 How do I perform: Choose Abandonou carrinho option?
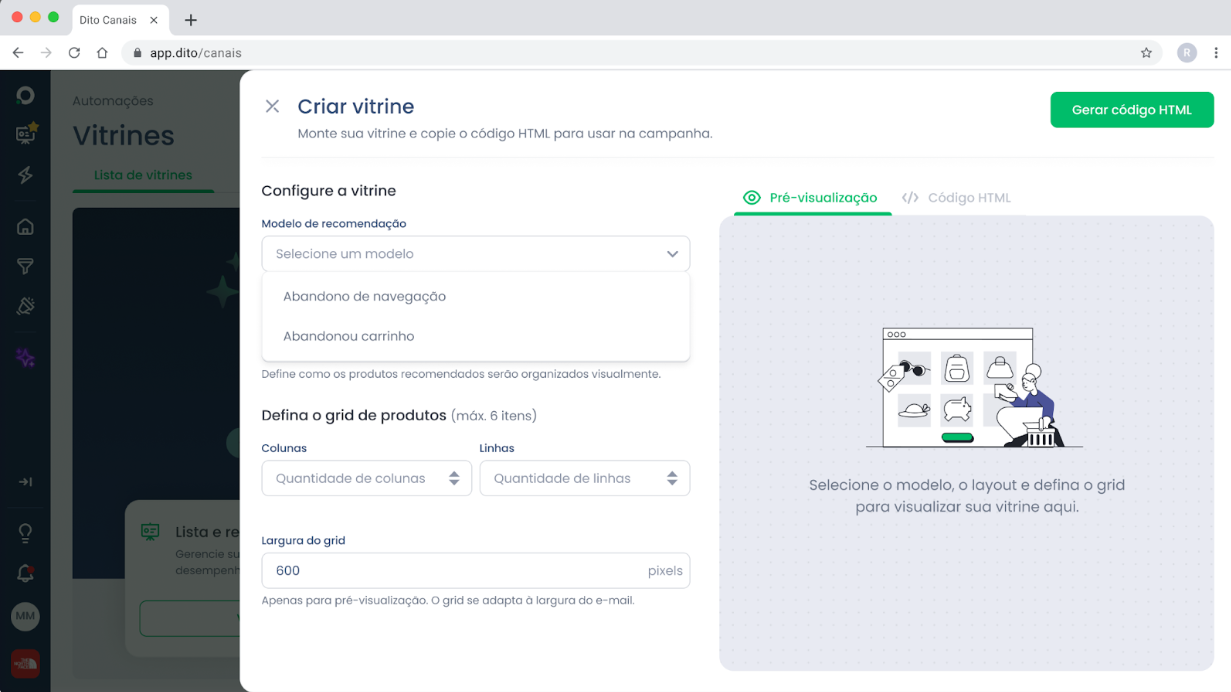pyautogui.click(x=476, y=336)
